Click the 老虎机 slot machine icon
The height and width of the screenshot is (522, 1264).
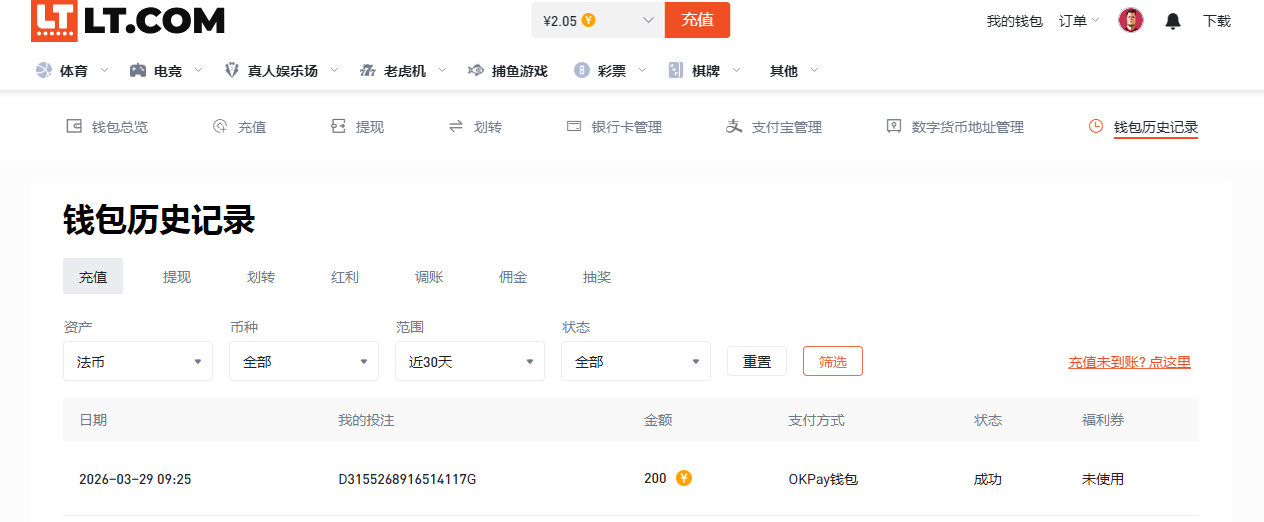point(368,71)
